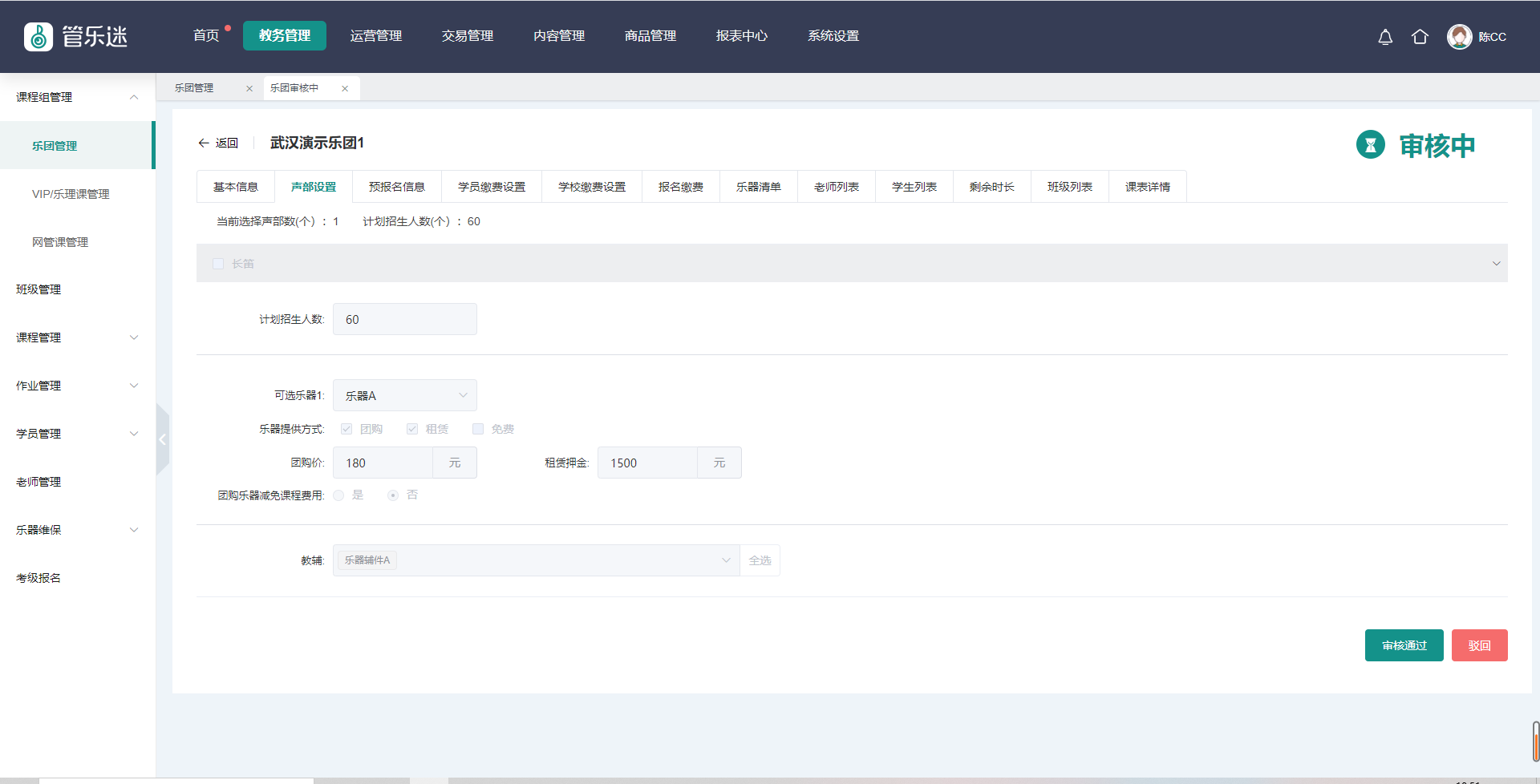Click the notification bell icon
The width and height of the screenshot is (1540, 784).
coord(1384,37)
